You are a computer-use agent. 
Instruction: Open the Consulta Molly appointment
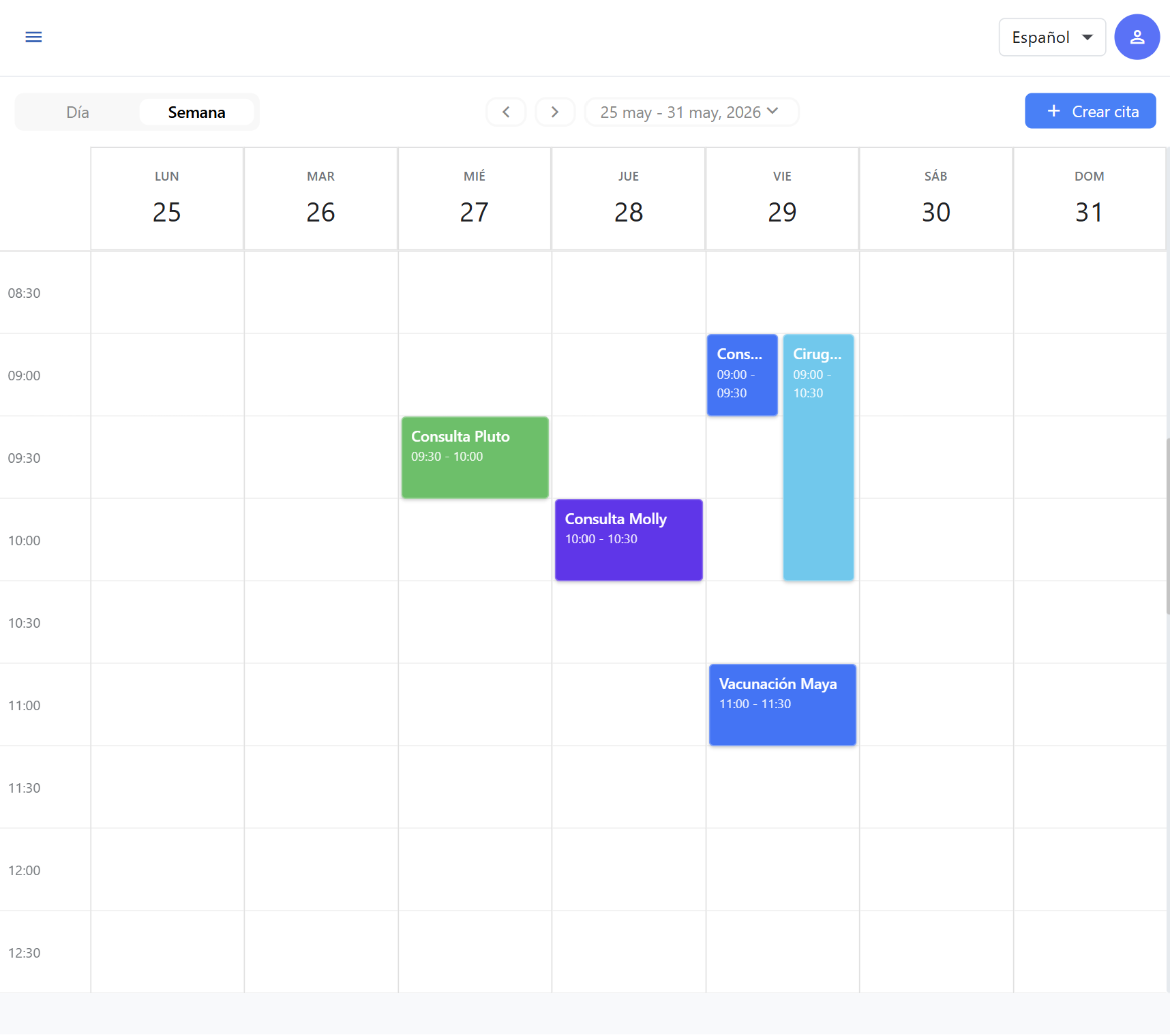click(x=629, y=540)
